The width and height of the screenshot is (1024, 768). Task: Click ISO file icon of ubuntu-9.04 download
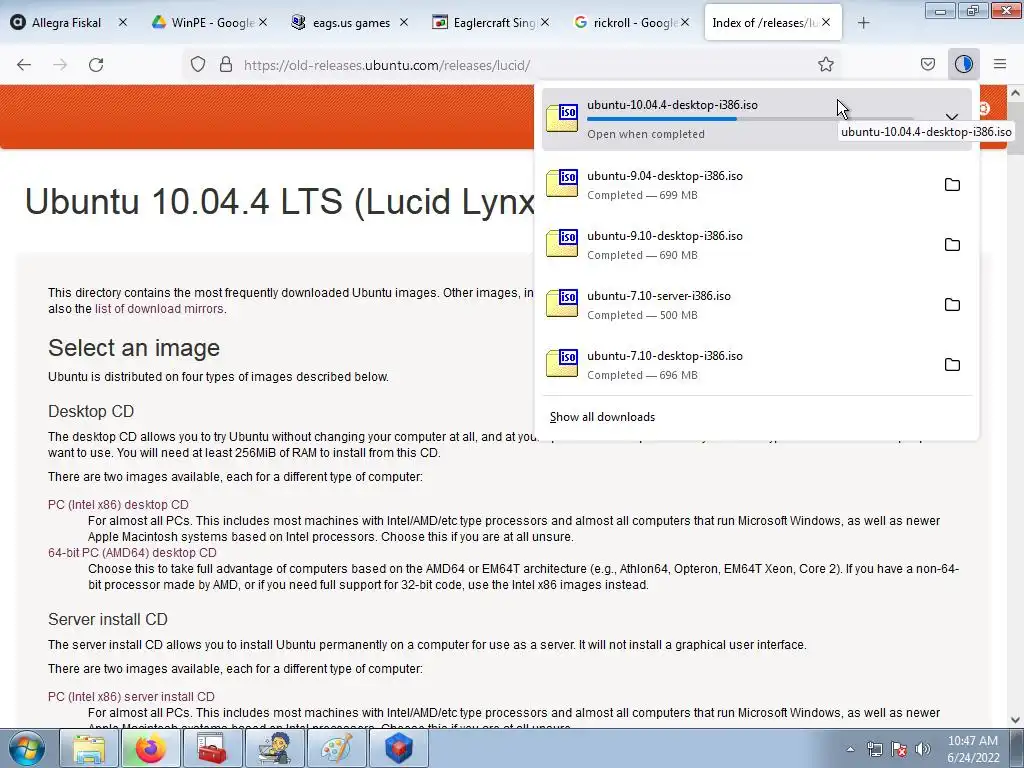click(562, 184)
